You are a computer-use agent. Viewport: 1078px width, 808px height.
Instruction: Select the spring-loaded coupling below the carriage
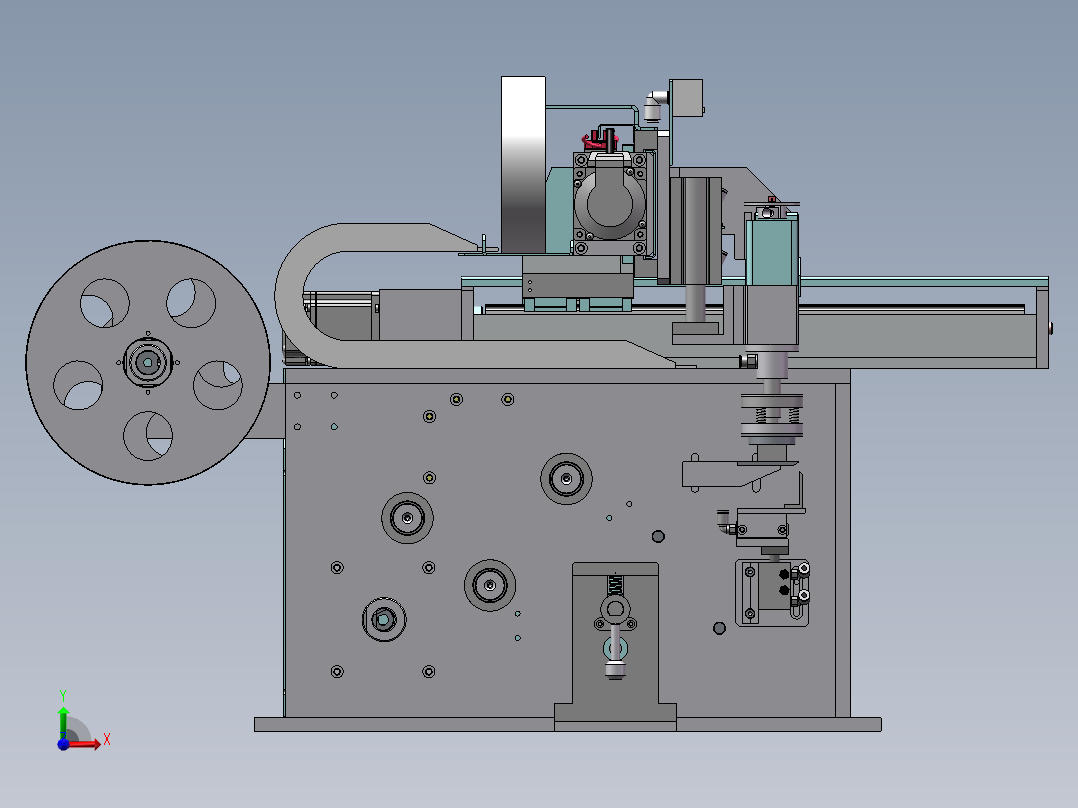tap(772, 416)
